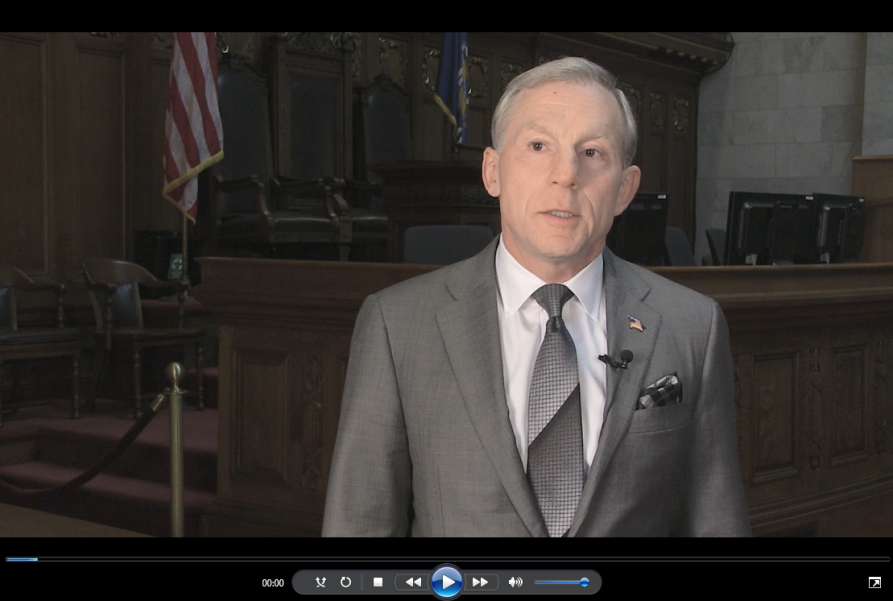Play the video
This screenshot has width=893, height=601.
pos(446,582)
